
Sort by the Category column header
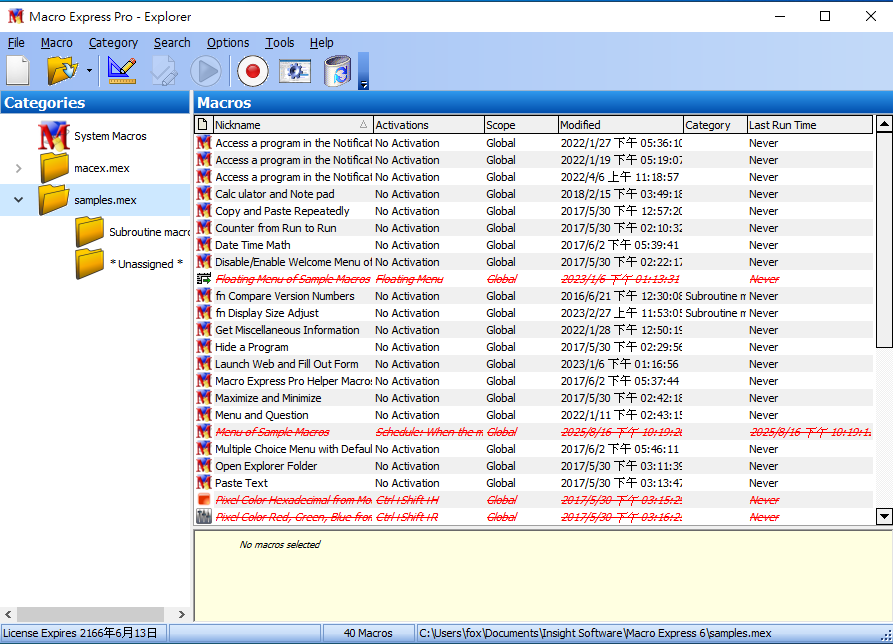(x=715, y=125)
